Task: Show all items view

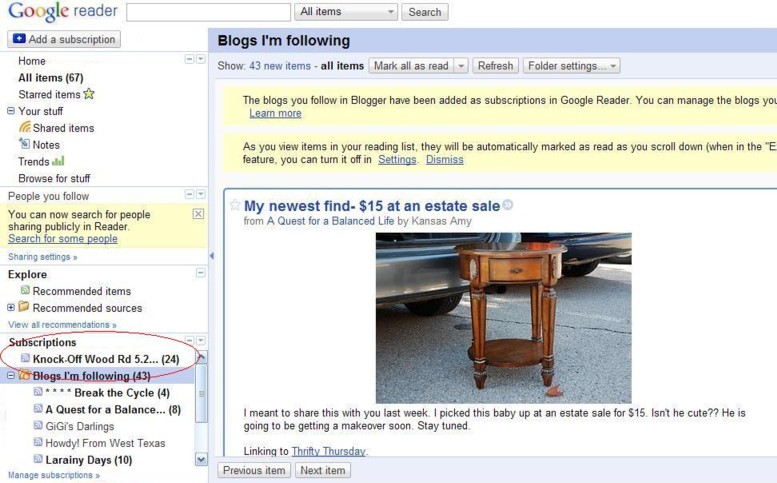Action: 342,66
